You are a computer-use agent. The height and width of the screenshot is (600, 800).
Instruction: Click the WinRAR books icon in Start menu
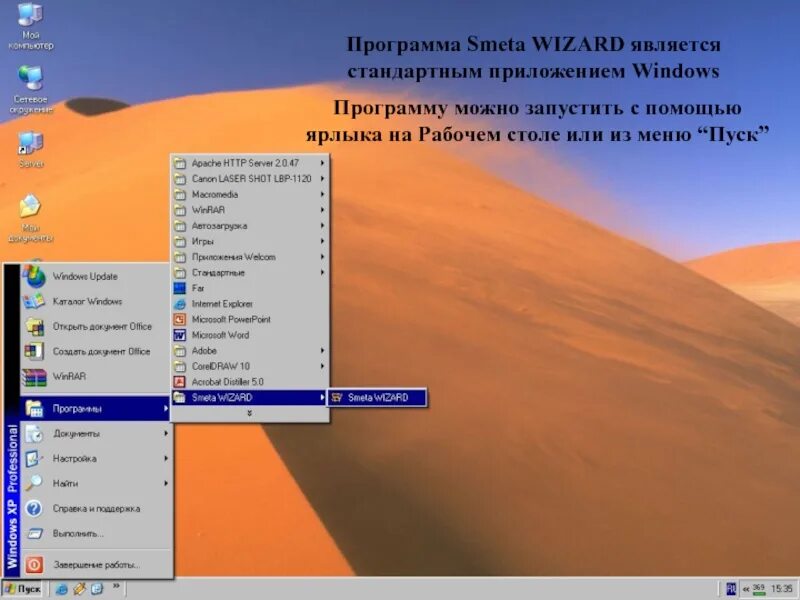click(34, 377)
